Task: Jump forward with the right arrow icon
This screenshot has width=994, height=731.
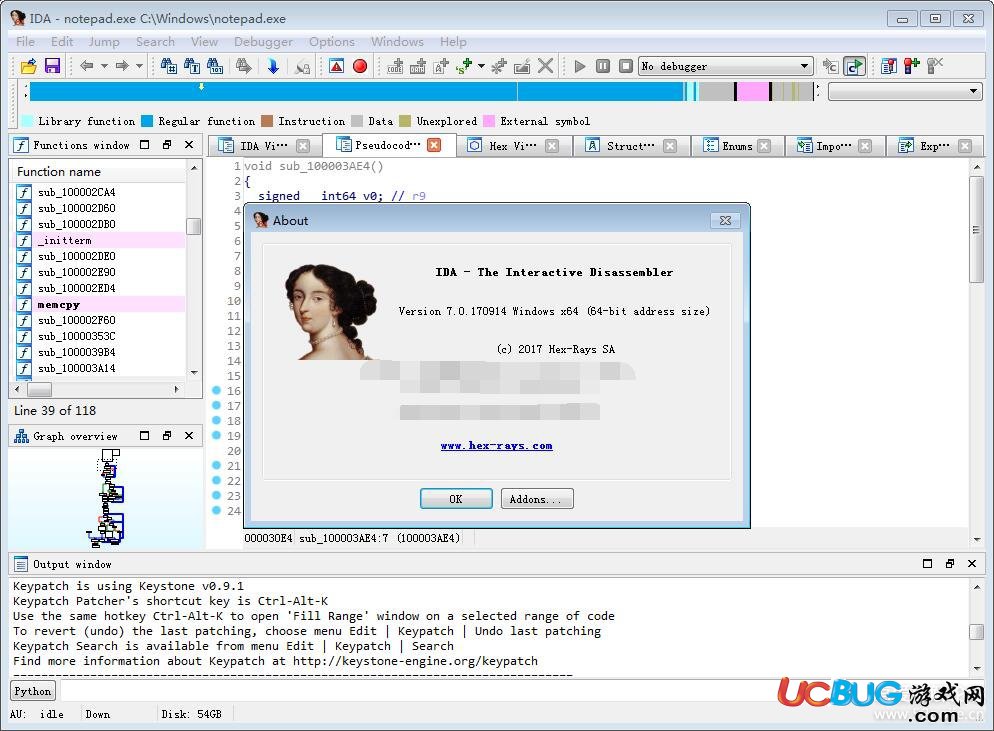Action: tap(122, 65)
